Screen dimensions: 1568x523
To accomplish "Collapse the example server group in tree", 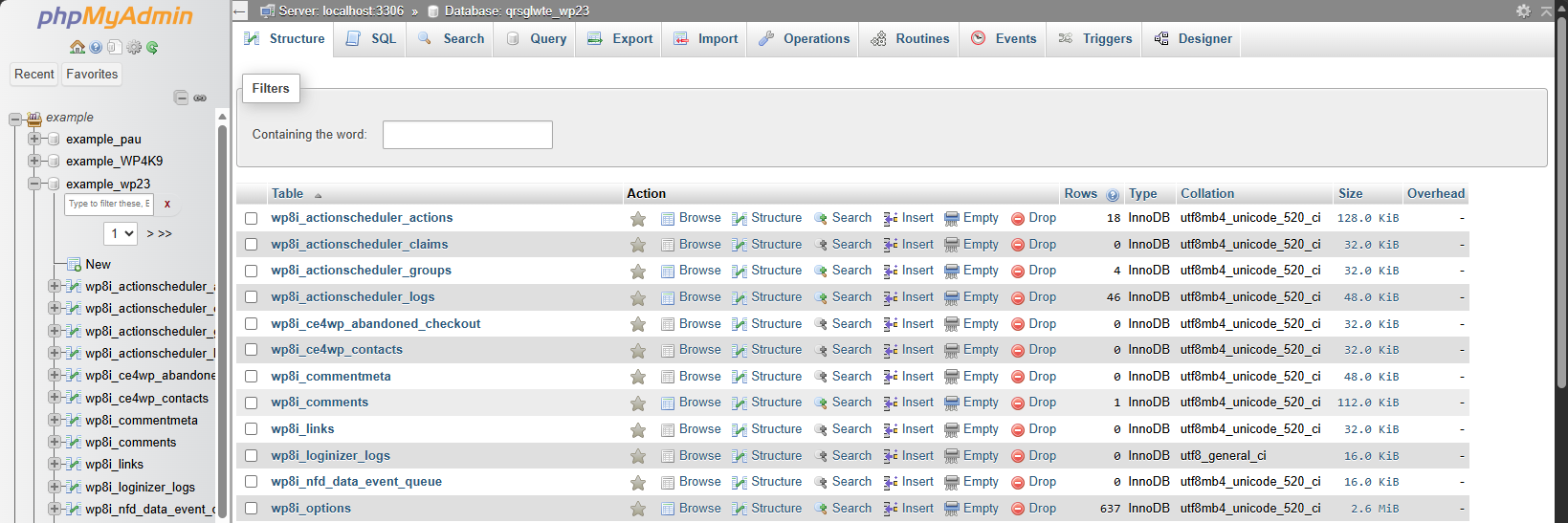I will tap(15, 119).
